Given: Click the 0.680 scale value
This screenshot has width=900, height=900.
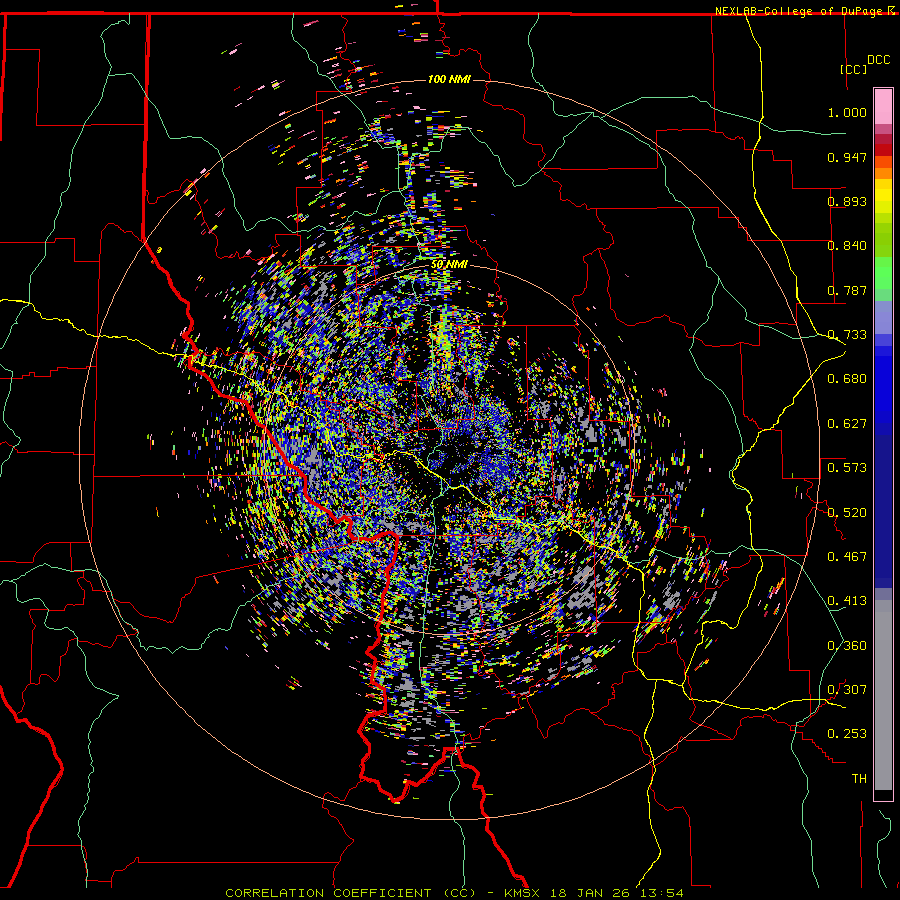Looking at the screenshot, I should [847, 379].
